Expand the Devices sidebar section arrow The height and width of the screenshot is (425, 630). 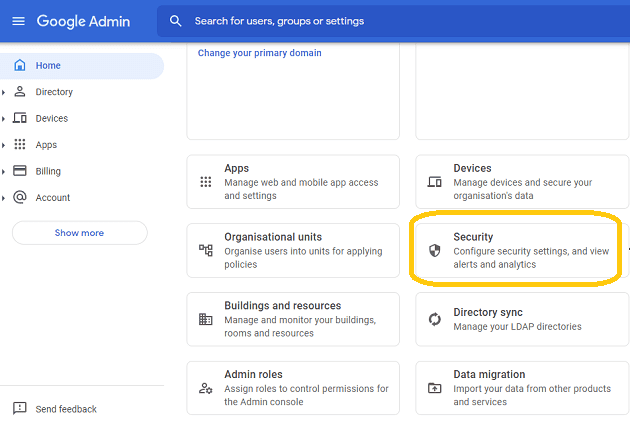tap(3, 119)
